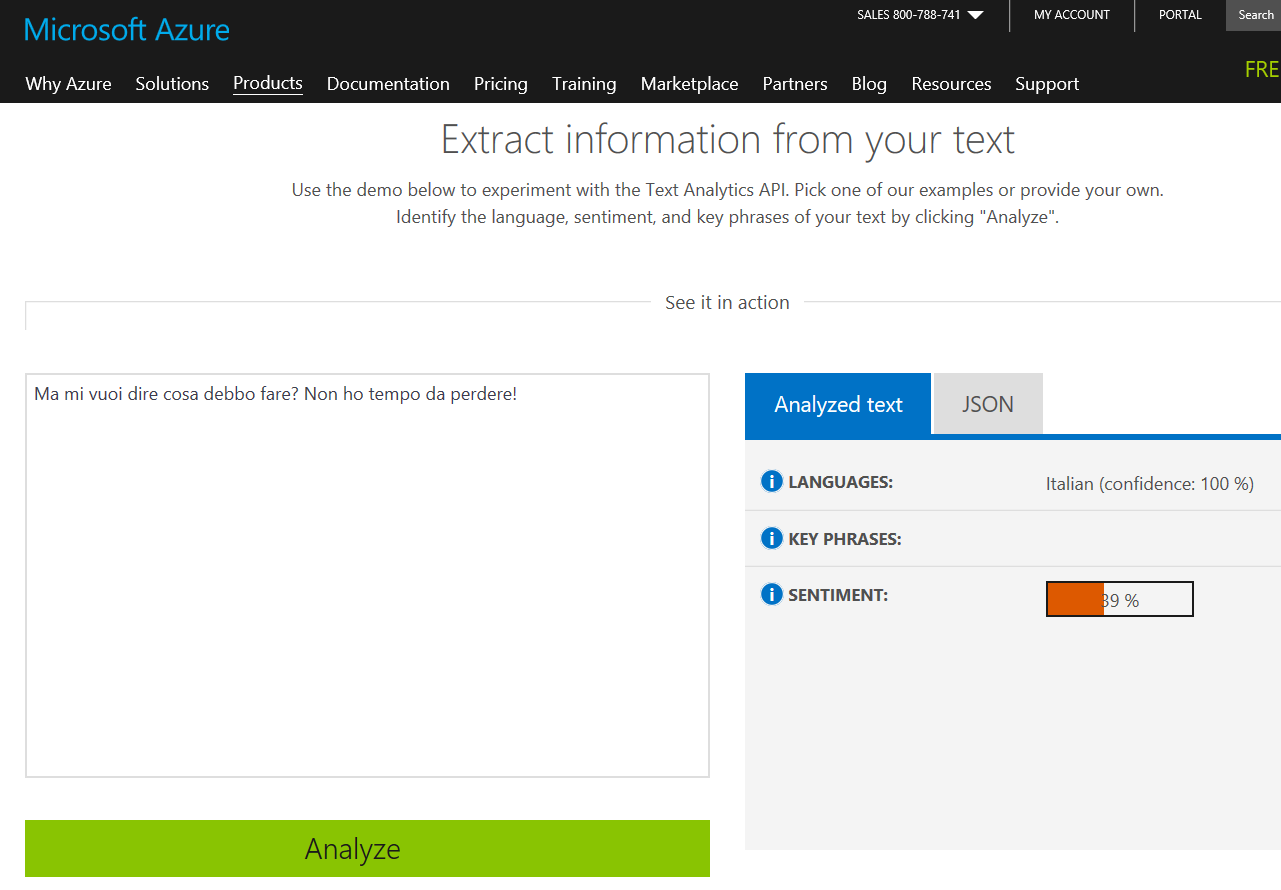
Task: Open the MY ACCOUNT link
Action: [x=1071, y=15]
